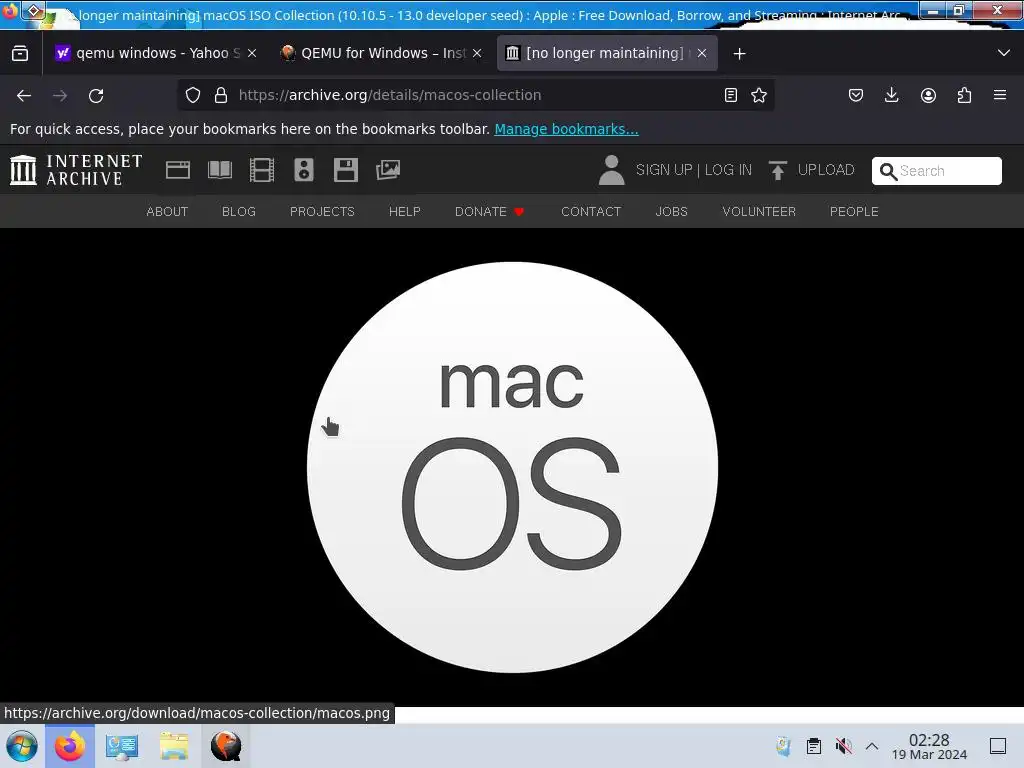Open Firefox account menu
1024x768 pixels.
pyautogui.click(x=928, y=95)
